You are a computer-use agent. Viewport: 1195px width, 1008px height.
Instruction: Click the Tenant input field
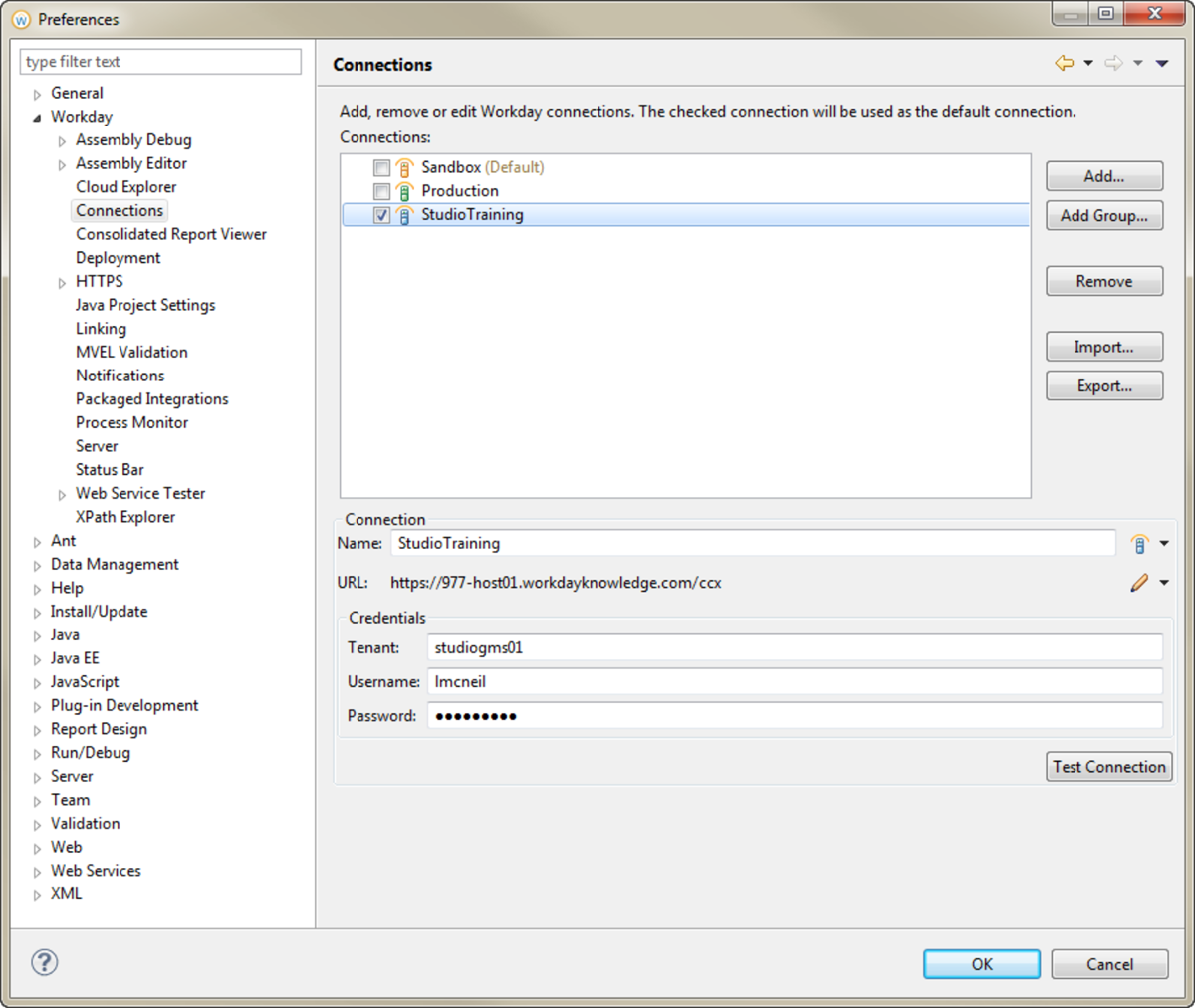(795, 647)
